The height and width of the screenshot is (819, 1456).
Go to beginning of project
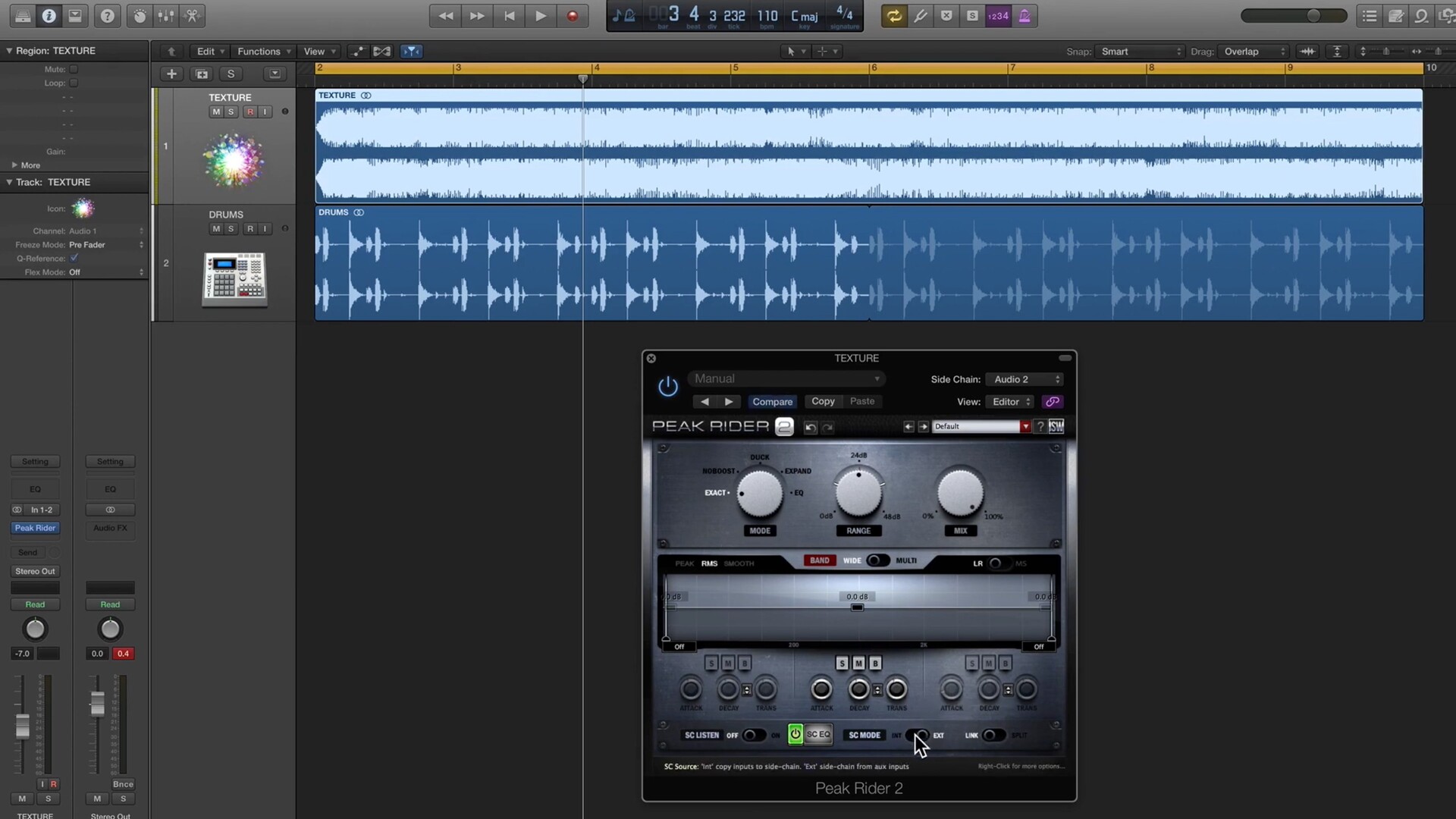(509, 16)
